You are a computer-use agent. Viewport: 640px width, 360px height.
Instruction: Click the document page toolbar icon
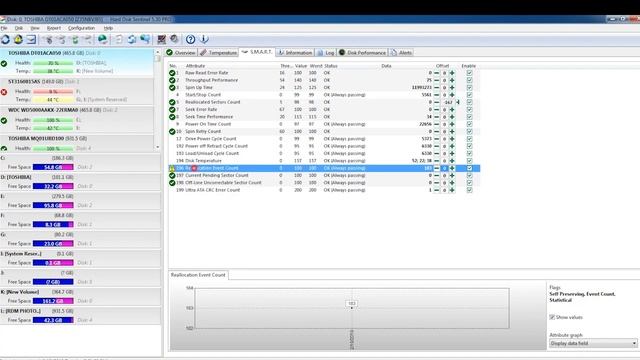click(118, 39)
